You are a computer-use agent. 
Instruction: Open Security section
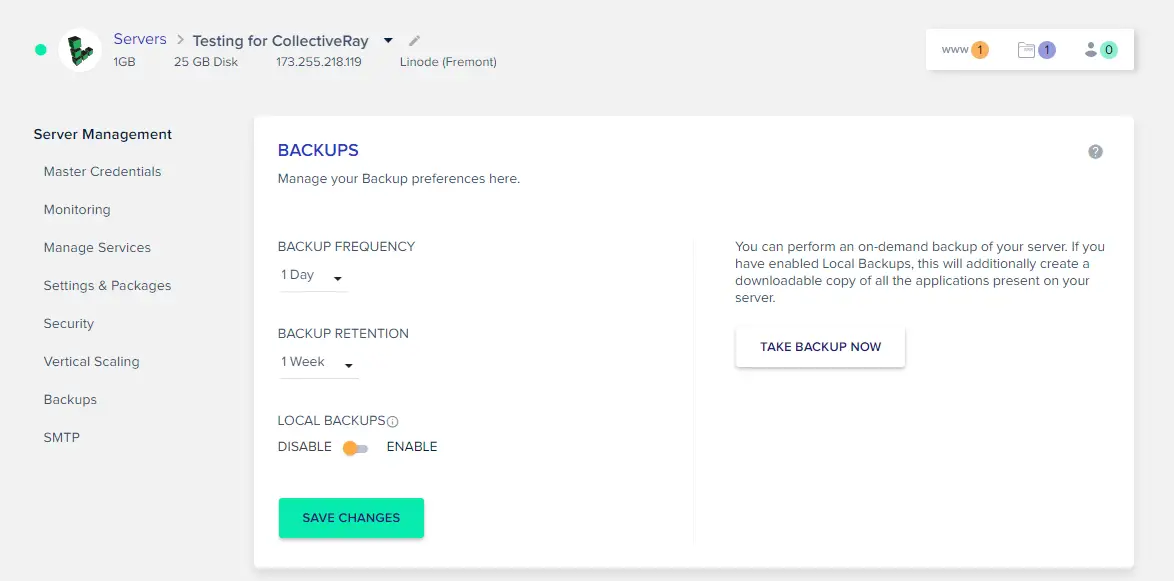point(69,323)
